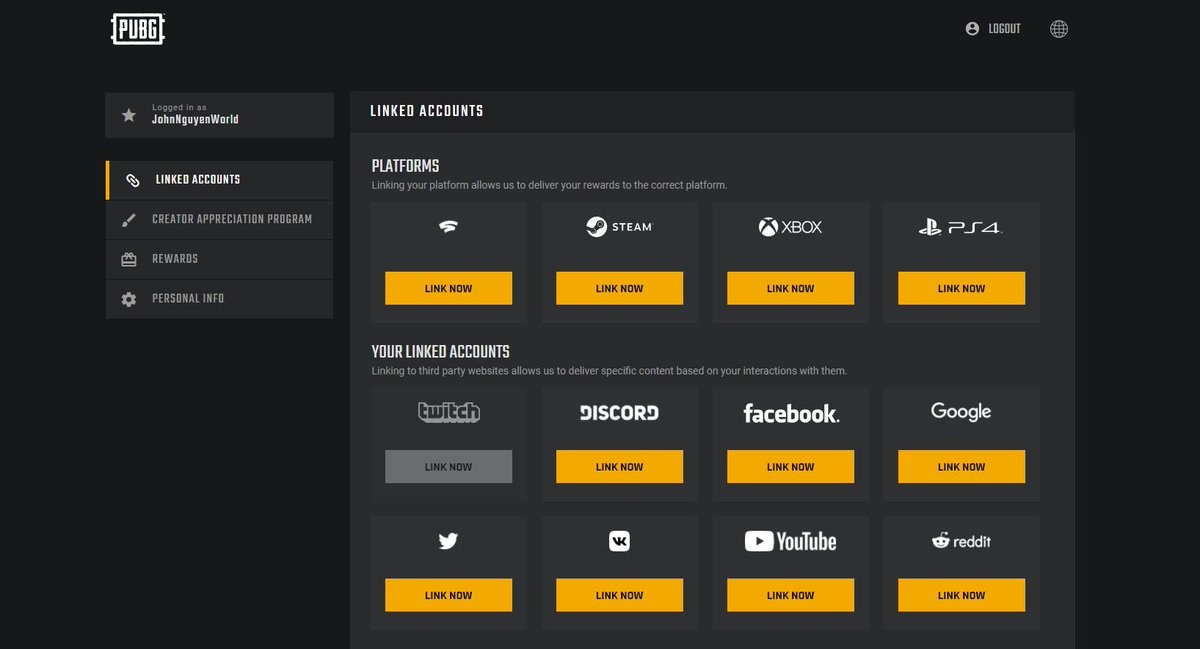The image size is (1200, 649).
Task: Click the YouTube logo
Action: click(x=790, y=541)
